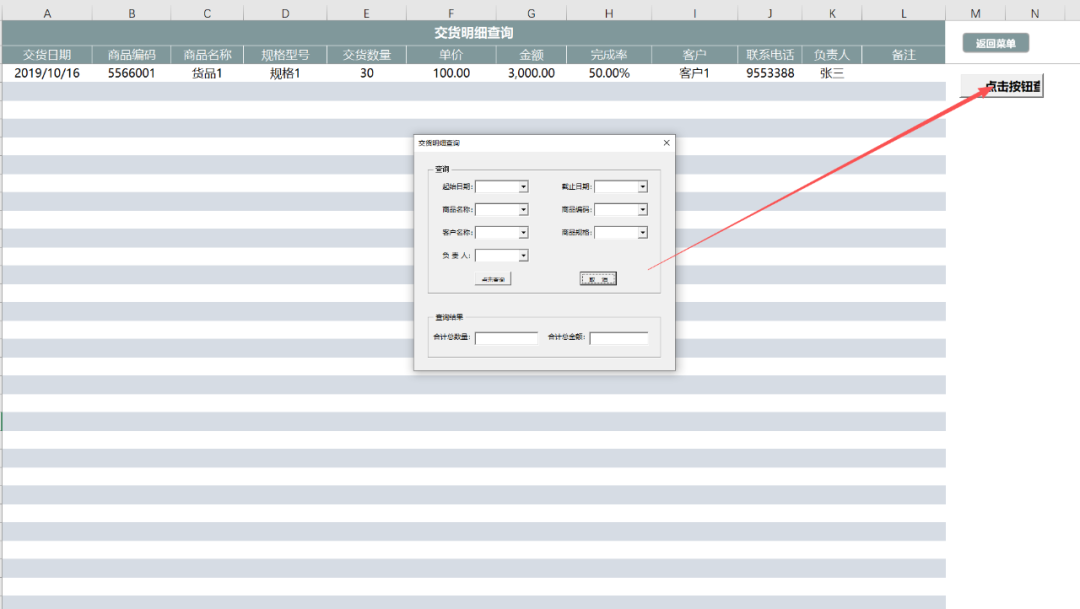This screenshot has height=609, width=1080.
Task: Select cell containing 5566001
Action: click(x=131, y=73)
